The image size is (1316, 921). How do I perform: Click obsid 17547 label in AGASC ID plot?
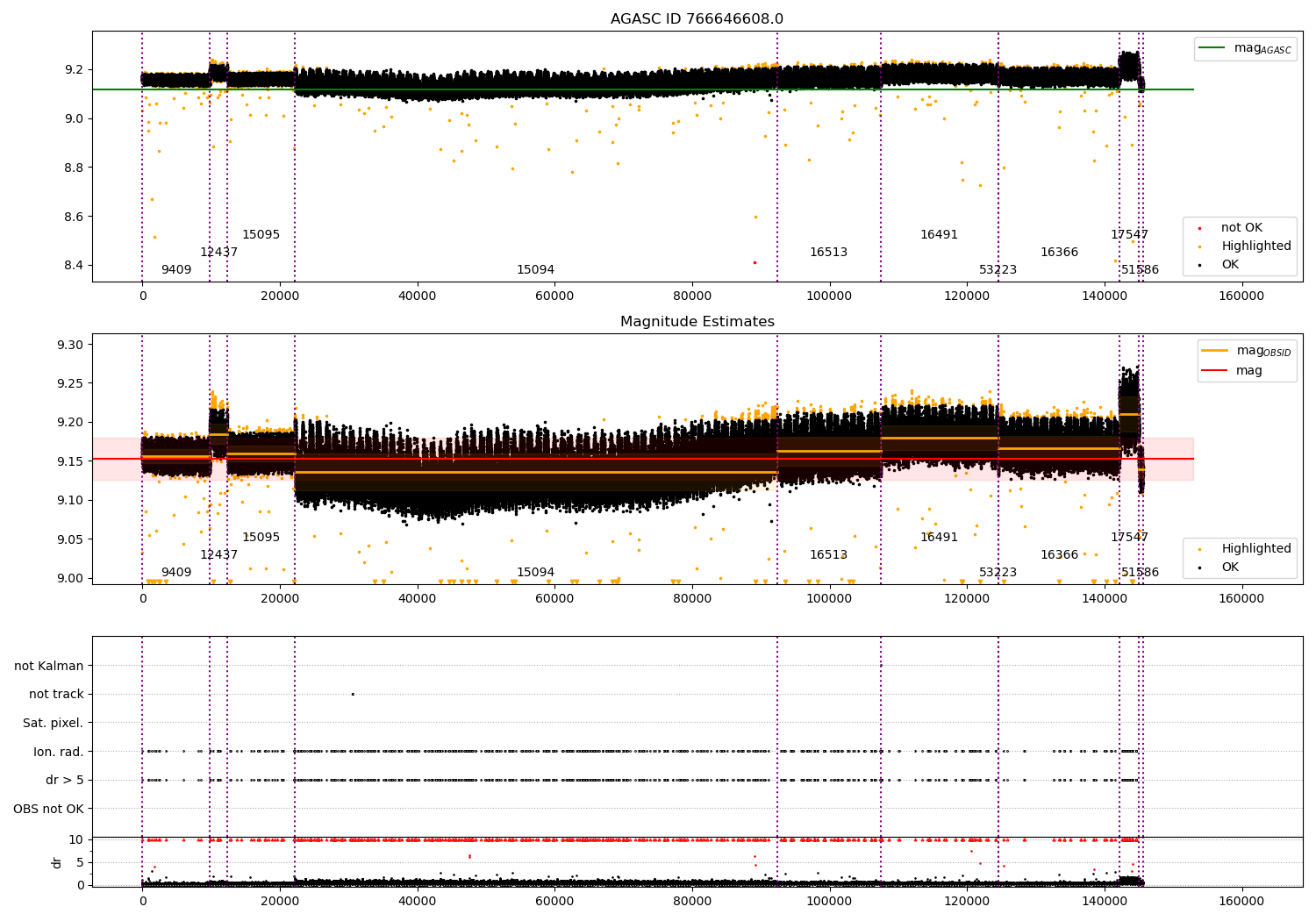click(1129, 235)
